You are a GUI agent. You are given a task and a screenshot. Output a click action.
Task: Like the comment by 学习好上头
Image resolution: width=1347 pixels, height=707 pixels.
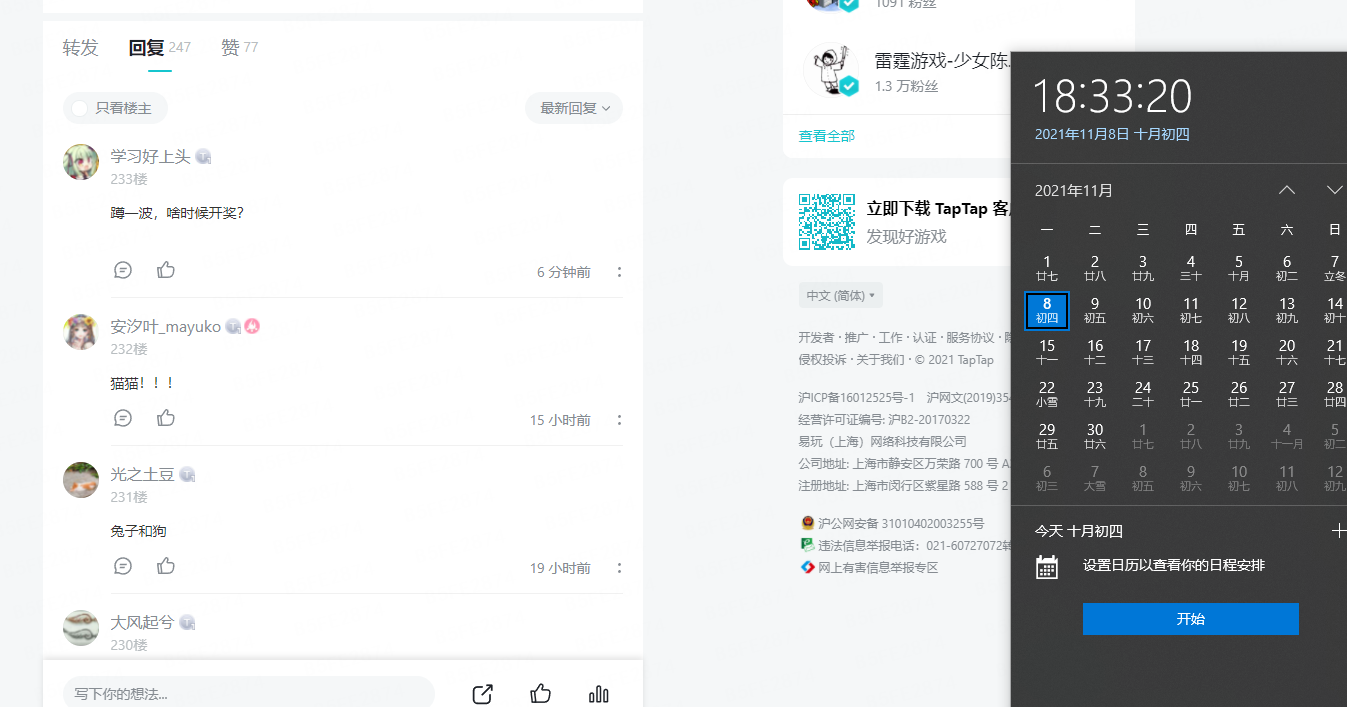pyautogui.click(x=166, y=270)
